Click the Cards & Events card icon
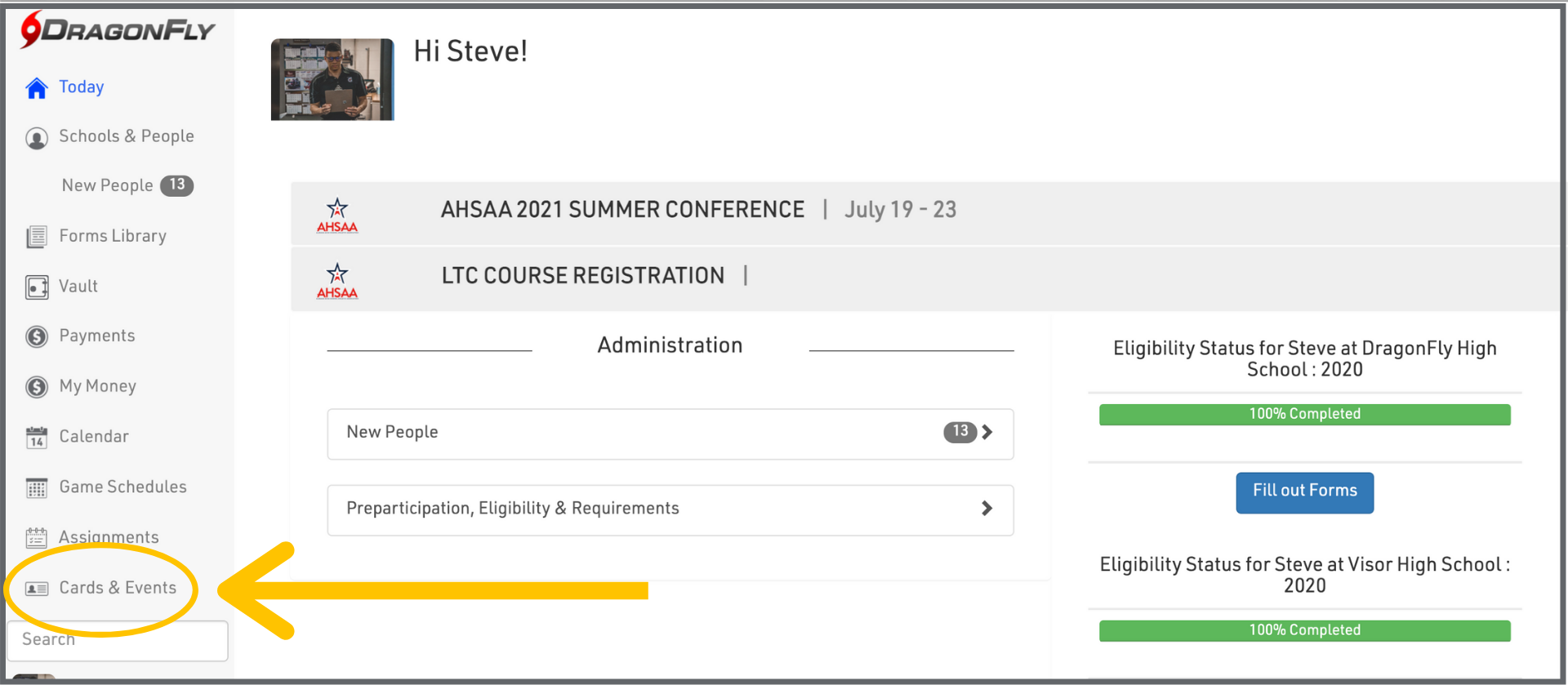1568x685 pixels. click(37, 589)
